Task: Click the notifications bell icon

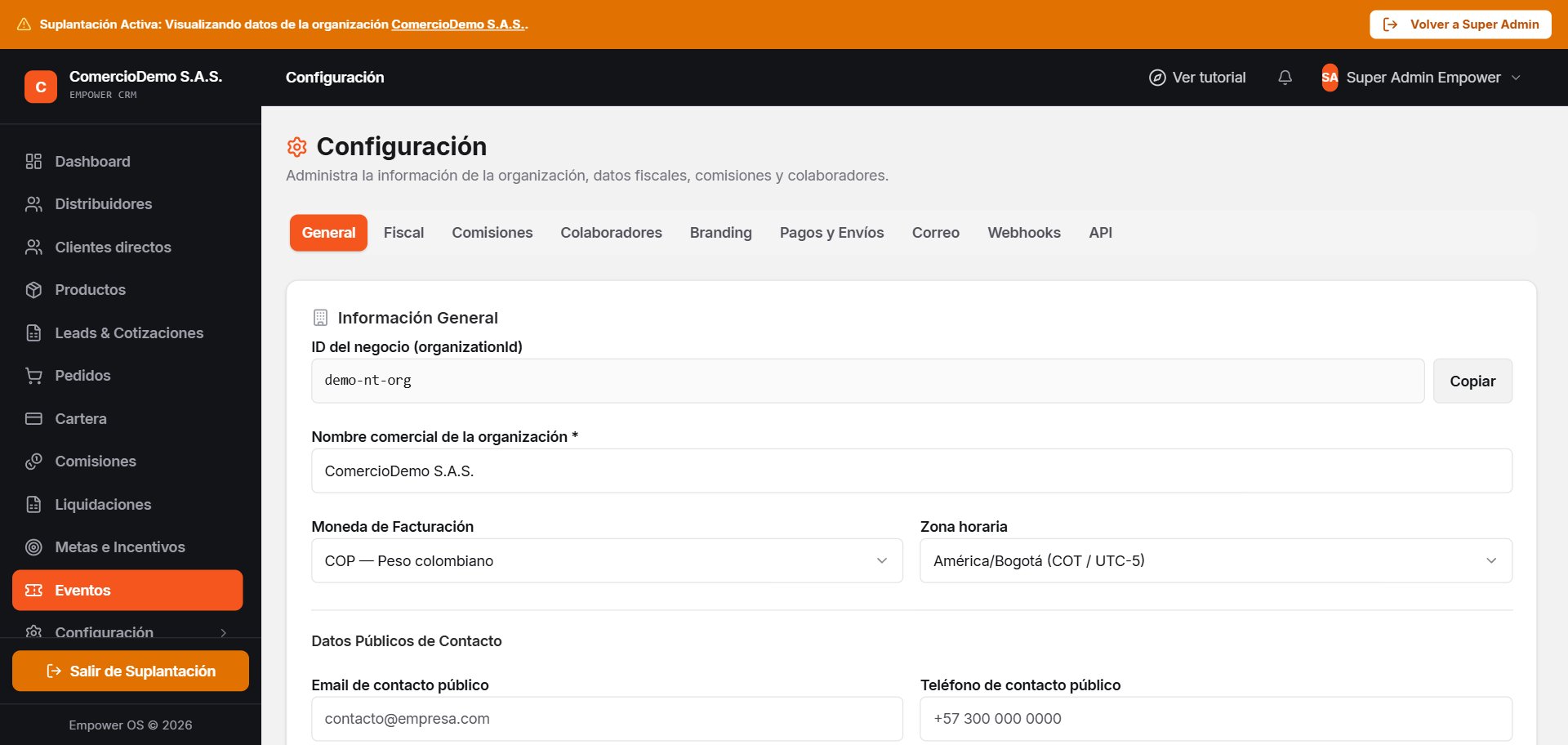Action: click(1285, 78)
